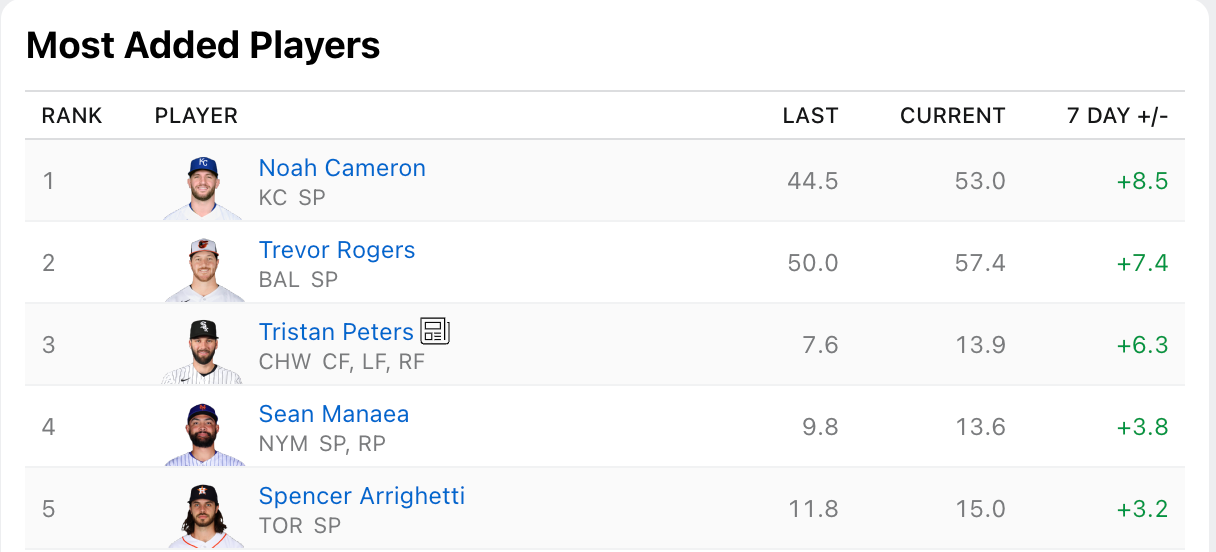This screenshot has height=552, width=1216.
Task: Select the LAST column header
Action: coord(810,116)
